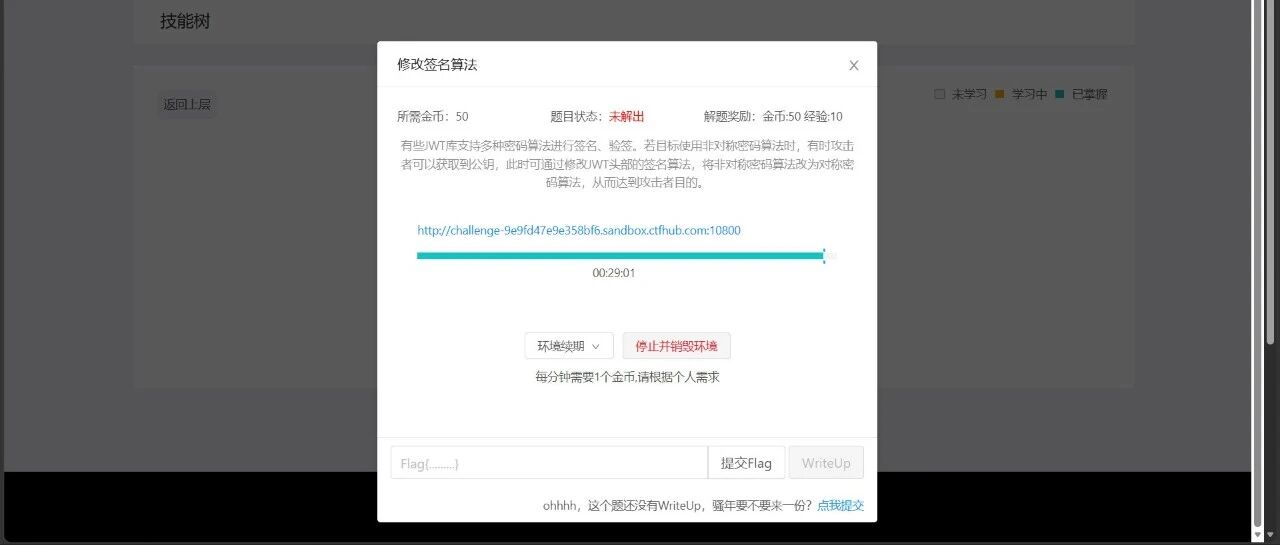Open the 环境续期 dropdown
1280x545 pixels.
[569, 346]
